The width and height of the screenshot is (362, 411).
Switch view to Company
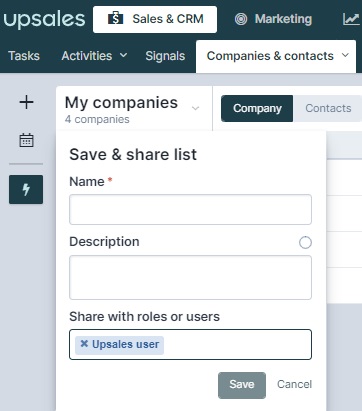click(x=257, y=108)
